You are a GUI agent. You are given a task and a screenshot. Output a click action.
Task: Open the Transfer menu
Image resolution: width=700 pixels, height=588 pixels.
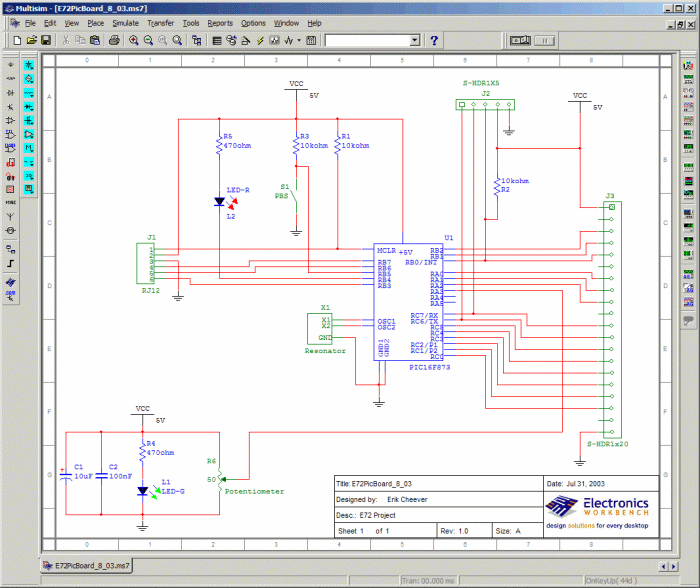[x=160, y=22]
